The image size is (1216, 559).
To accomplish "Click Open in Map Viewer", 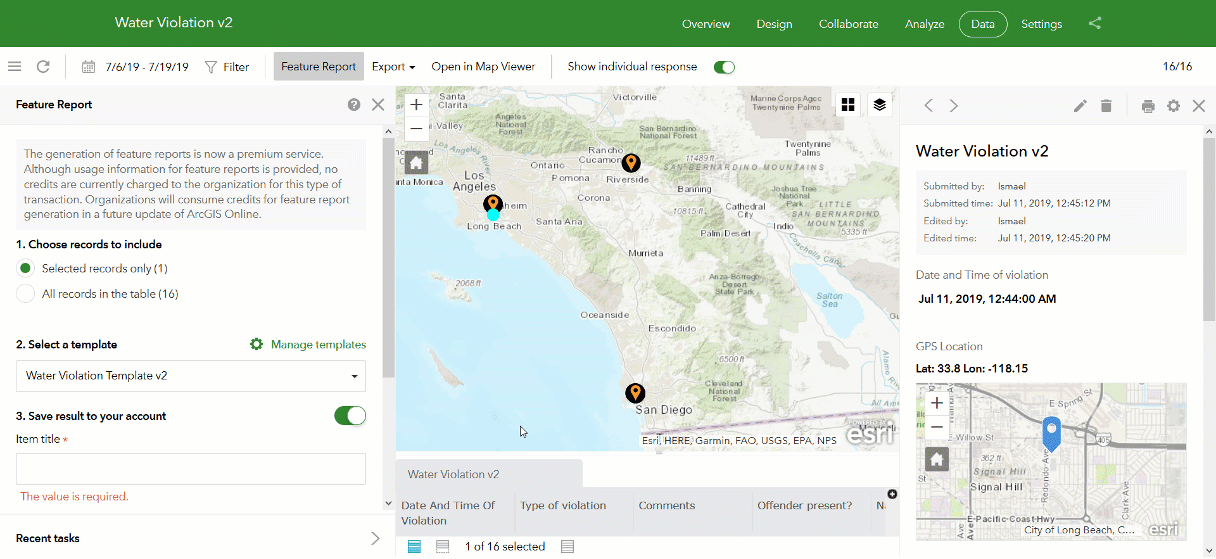I will [483, 67].
